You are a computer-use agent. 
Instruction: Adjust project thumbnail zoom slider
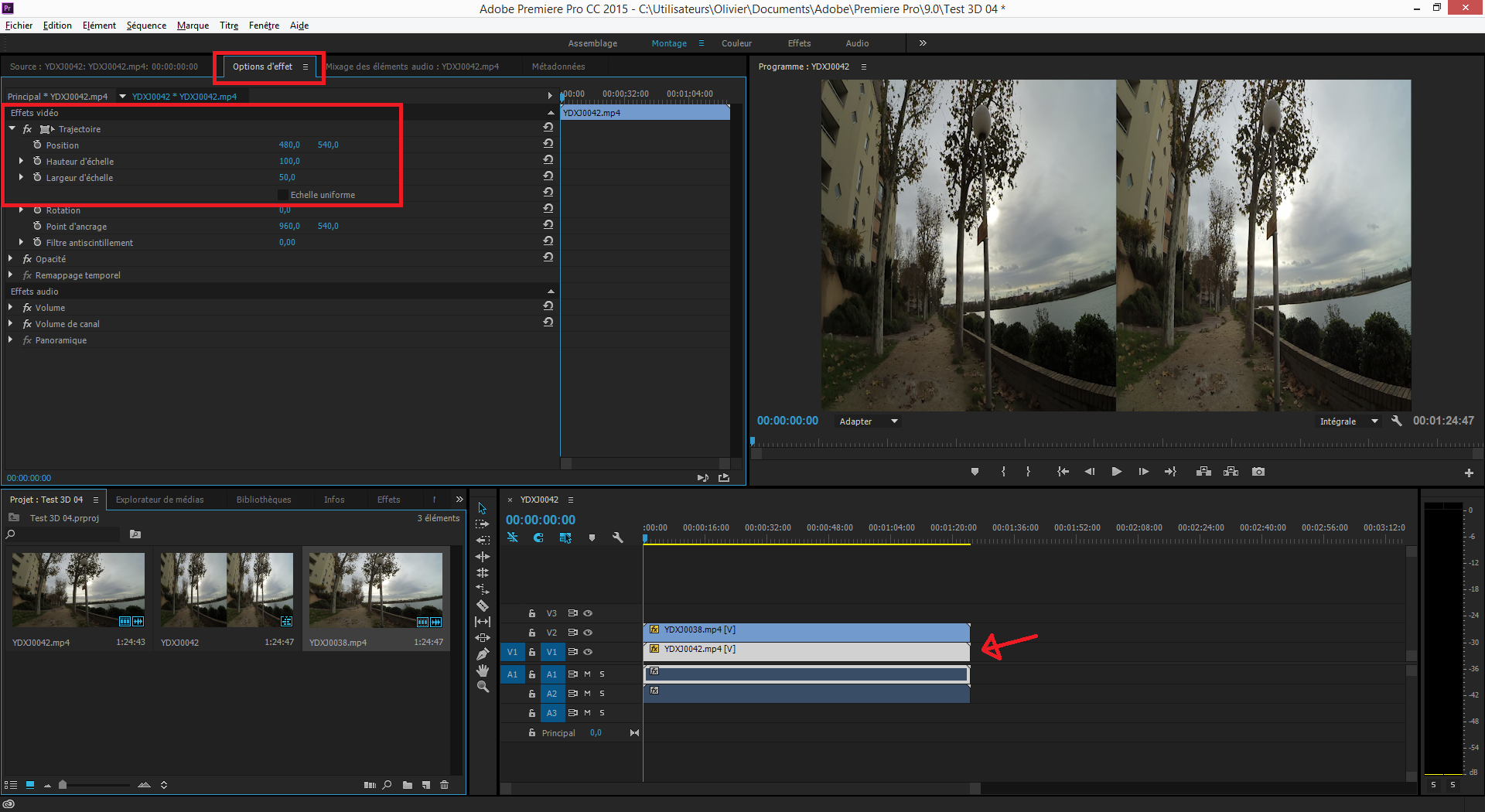tap(63, 785)
